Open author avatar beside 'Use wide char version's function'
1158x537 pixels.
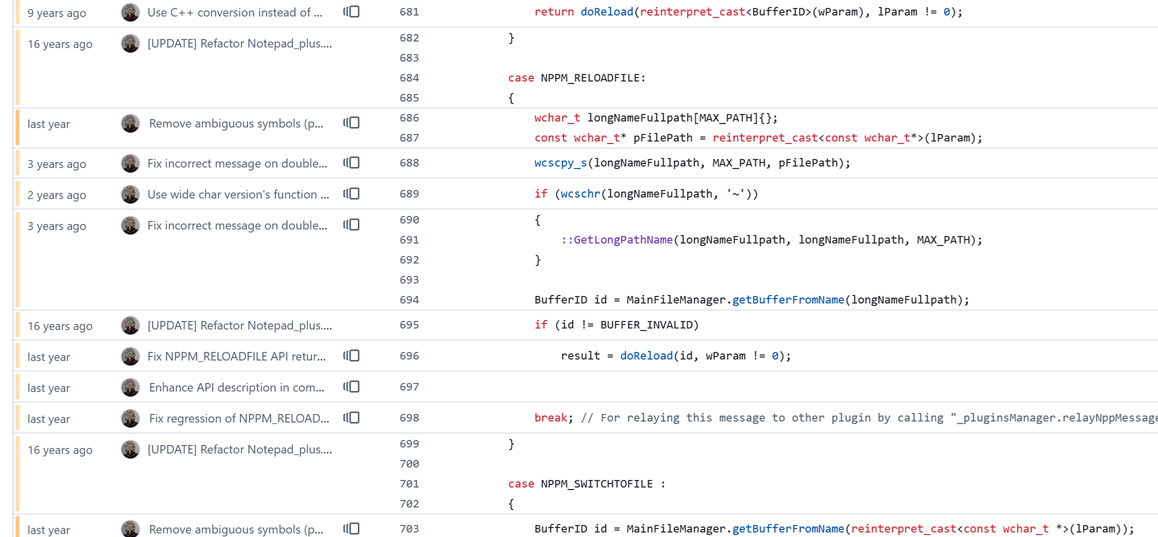pos(130,194)
